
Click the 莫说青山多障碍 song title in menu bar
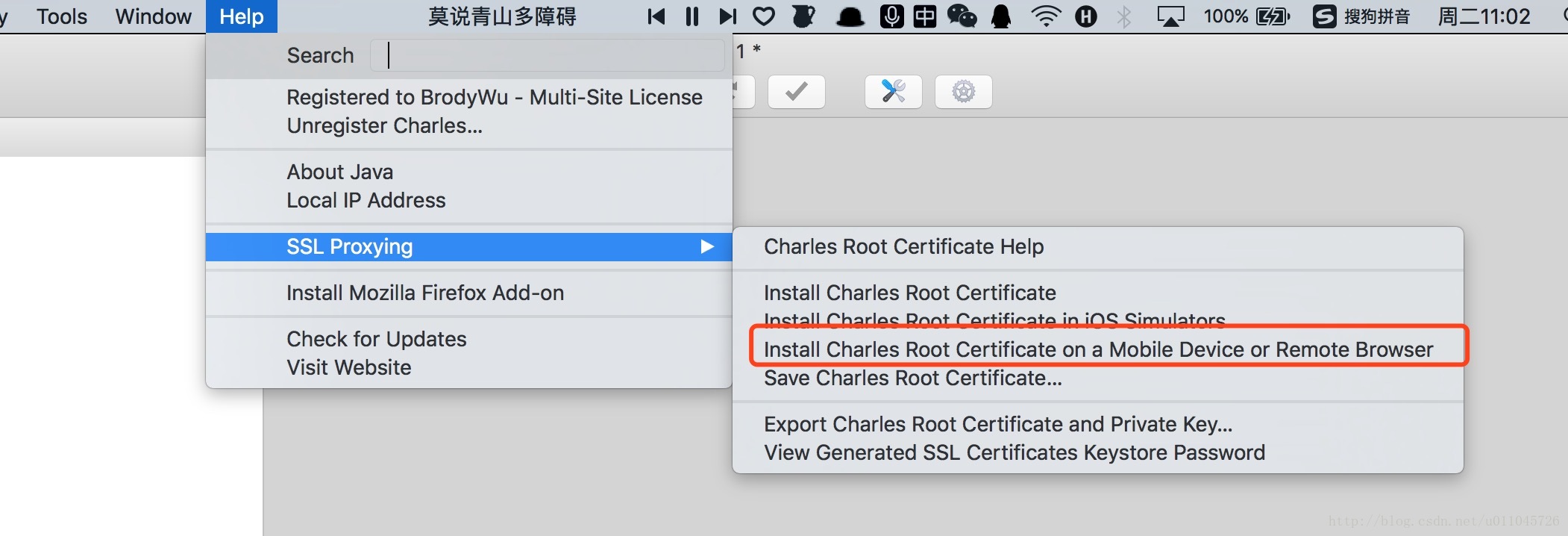(502, 16)
